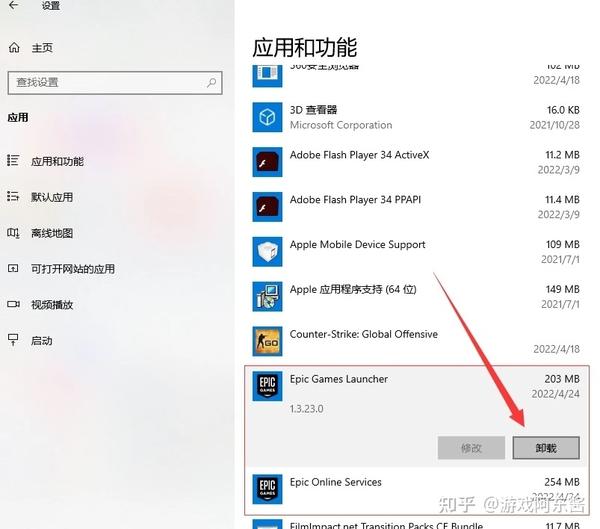This screenshot has width=600, height=529.
Task: Click the Counter-Strike: Global Offensive icon
Action: coord(267,341)
